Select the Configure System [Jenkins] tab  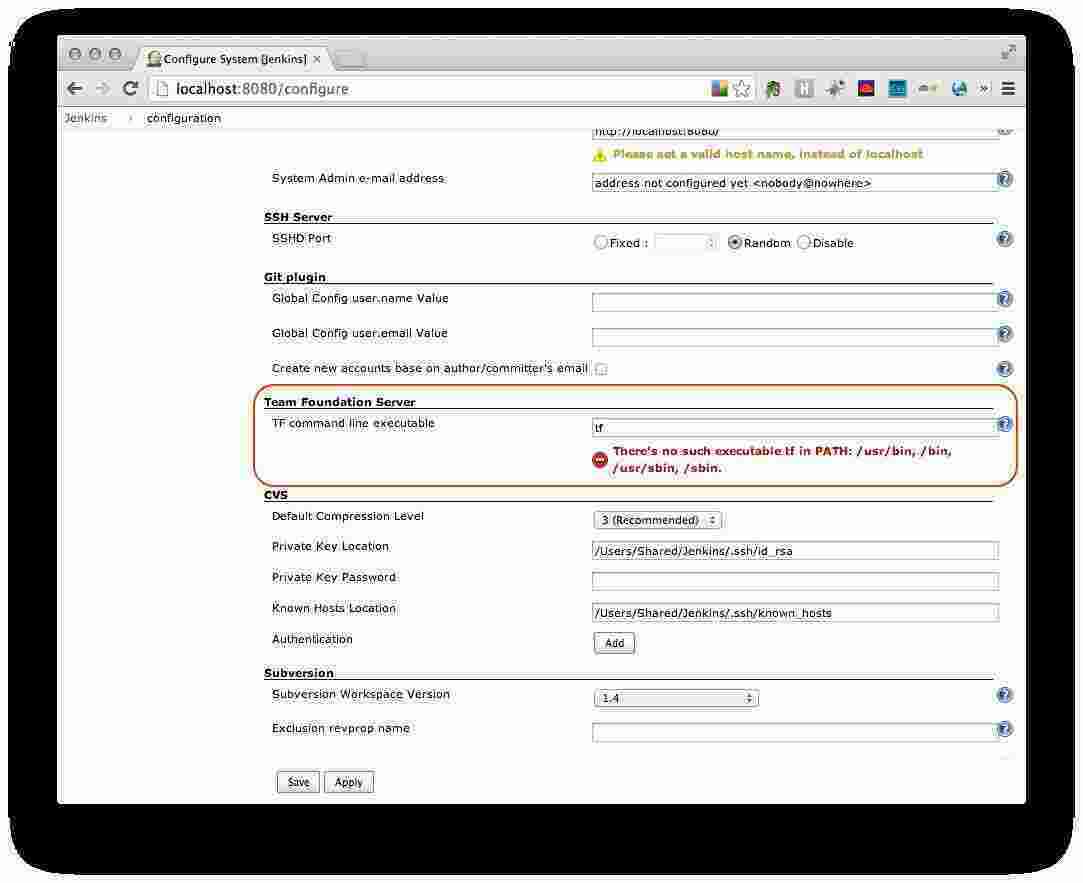(234, 59)
